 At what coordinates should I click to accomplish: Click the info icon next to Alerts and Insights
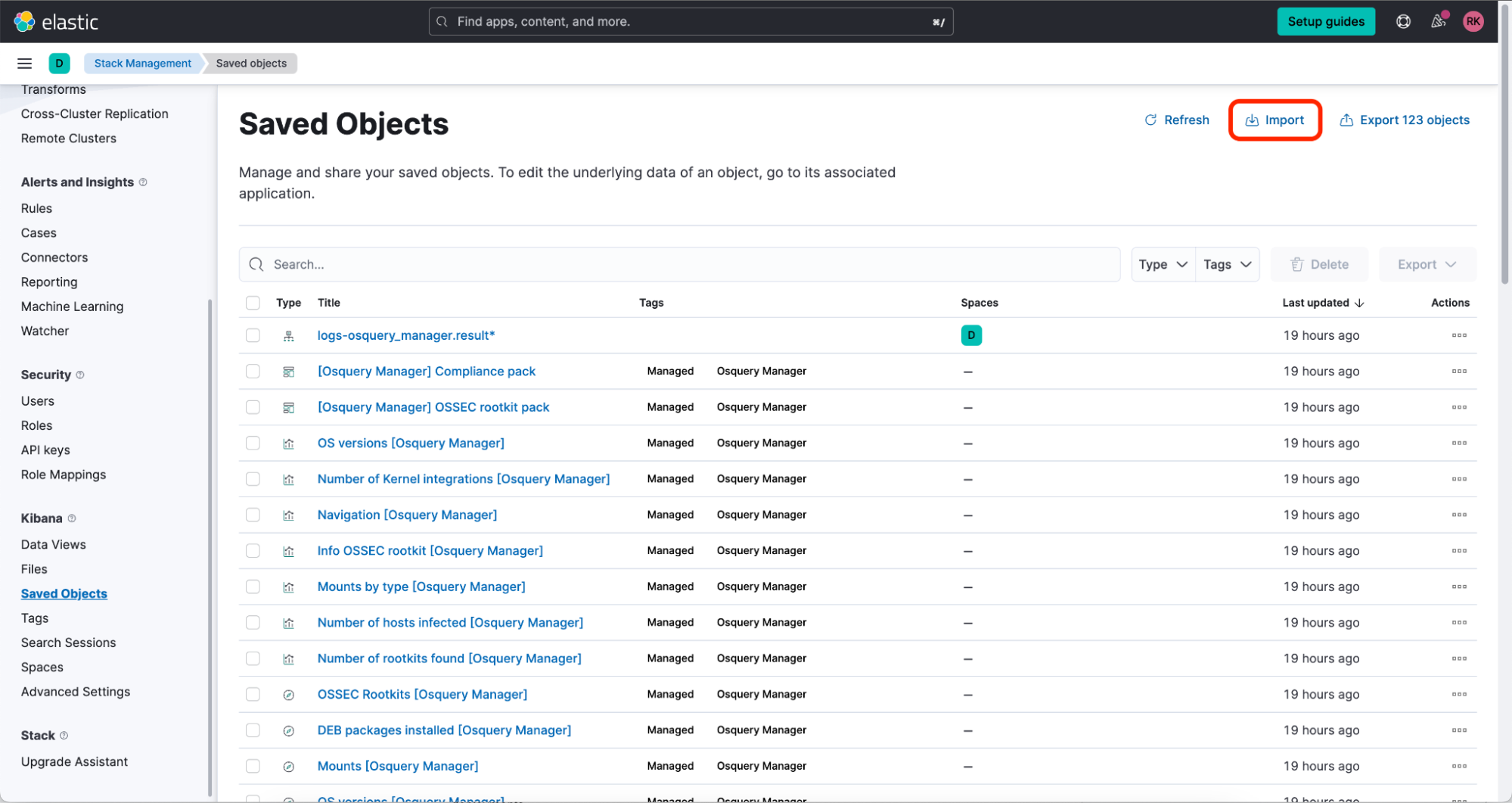pos(143,182)
